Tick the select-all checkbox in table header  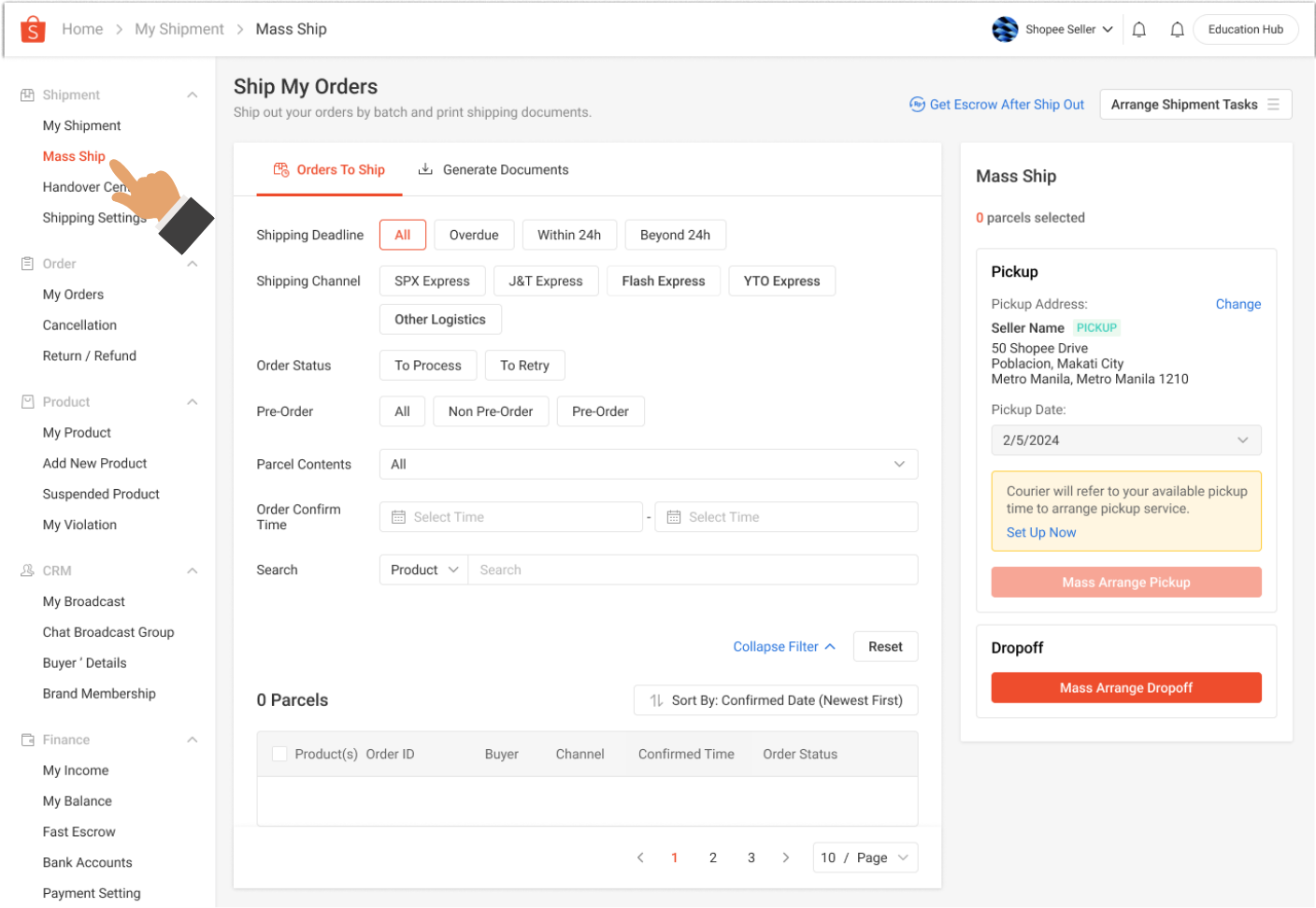tap(279, 754)
